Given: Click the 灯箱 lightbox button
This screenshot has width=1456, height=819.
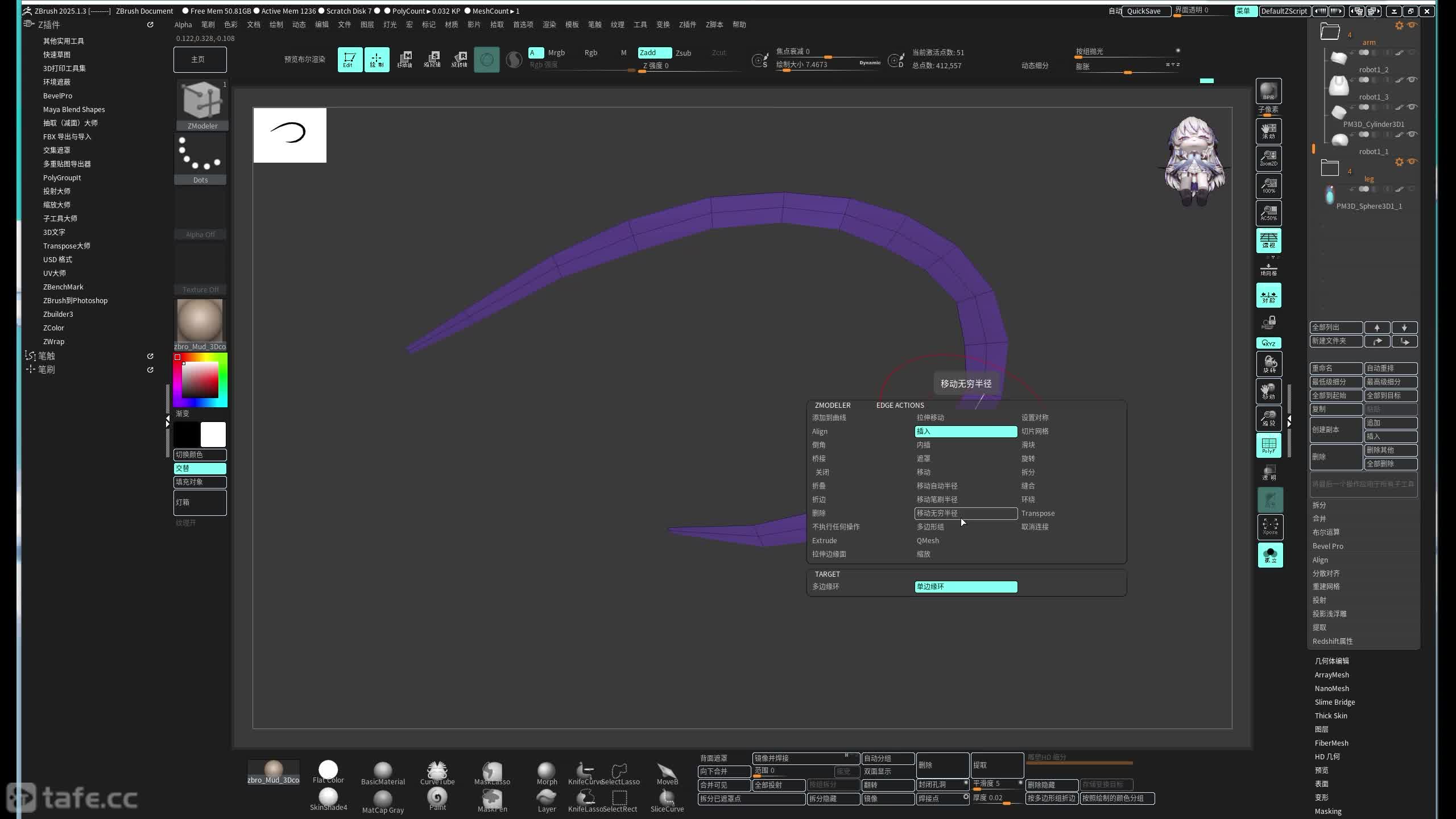Looking at the screenshot, I should (200, 502).
